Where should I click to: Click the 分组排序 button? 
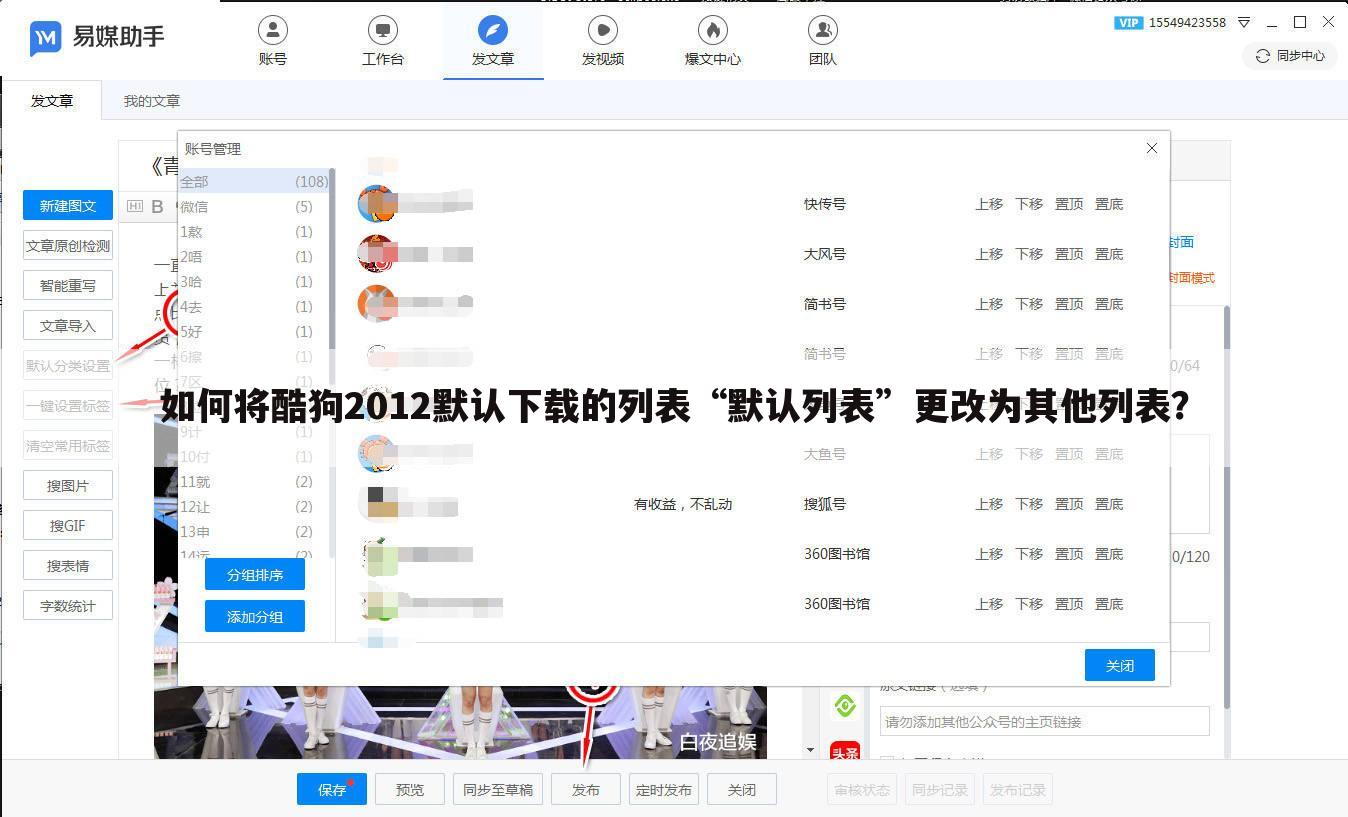(x=255, y=575)
